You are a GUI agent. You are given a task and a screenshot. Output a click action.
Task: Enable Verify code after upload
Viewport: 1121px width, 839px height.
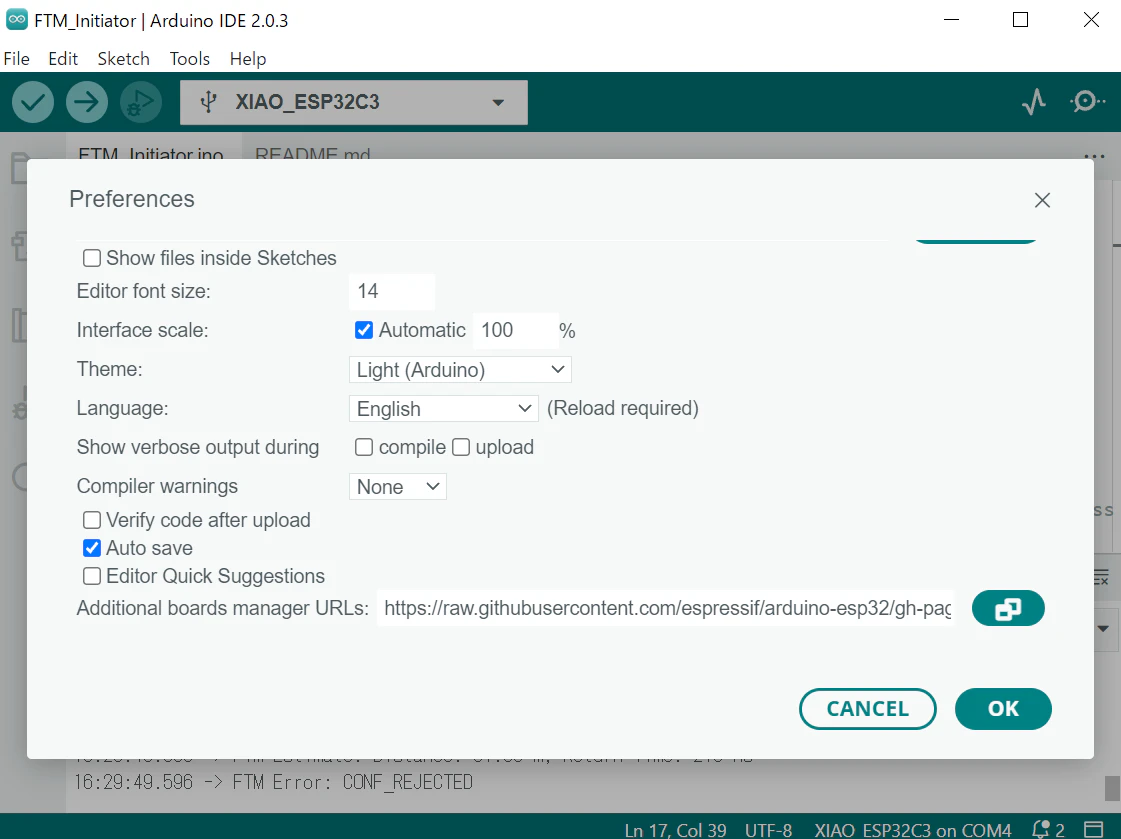point(92,520)
